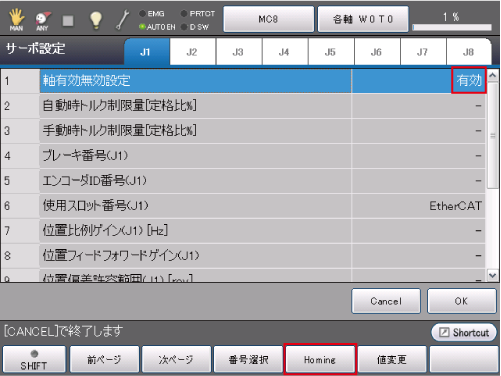
Task: Select the J1 tab
Action: [147, 52]
